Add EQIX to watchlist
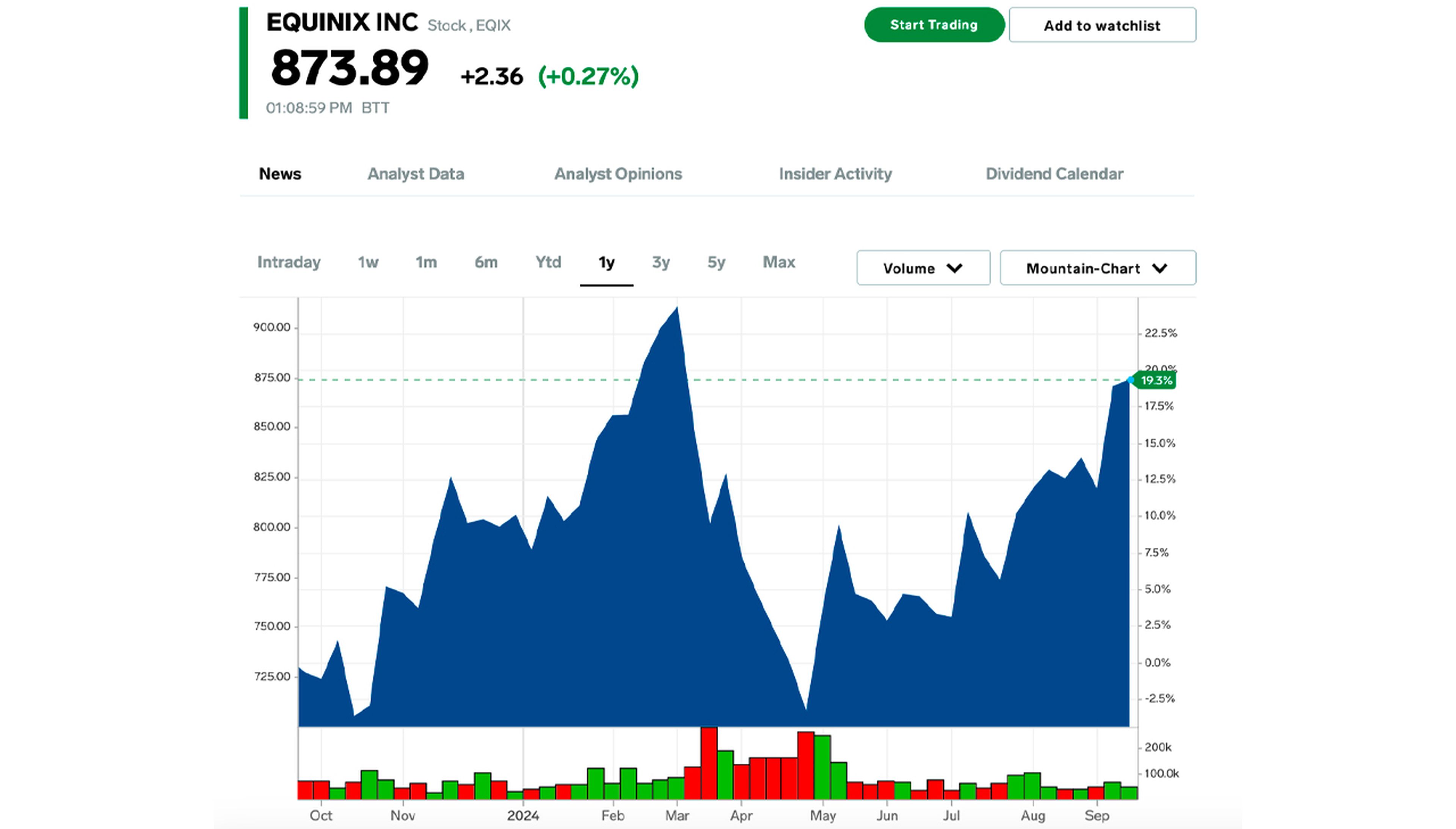Image resolution: width=1456 pixels, height=829 pixels. click(1102, 25)
